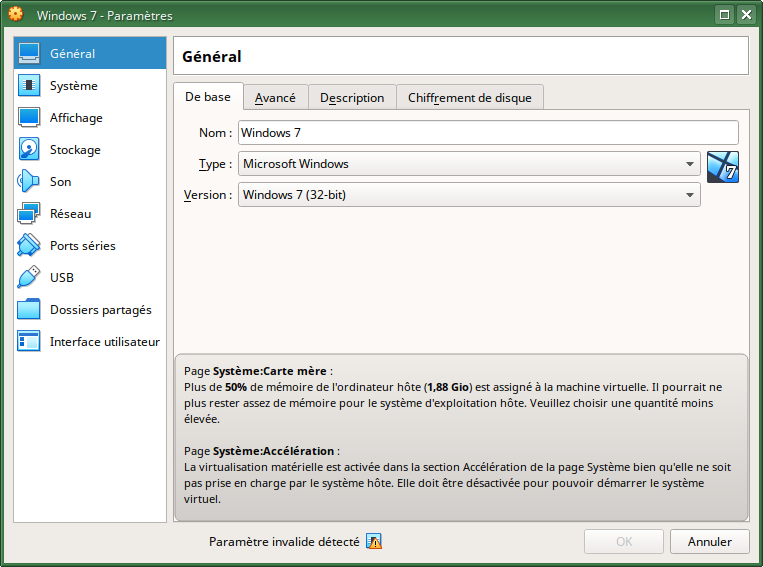Click the invalid parameter warning icon
The height and width of the screenshot is (567, 763).
(374, 542)
